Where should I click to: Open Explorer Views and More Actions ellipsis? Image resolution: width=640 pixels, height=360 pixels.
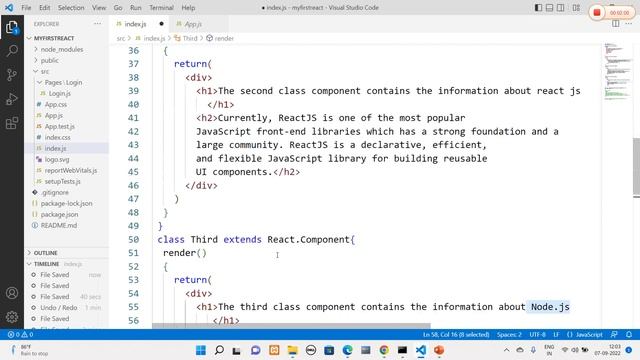(97, 24)
